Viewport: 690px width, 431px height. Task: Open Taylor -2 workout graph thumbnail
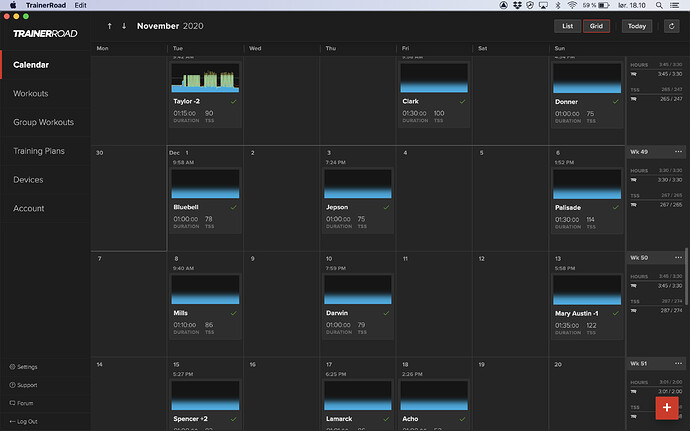tap(205, 77)
